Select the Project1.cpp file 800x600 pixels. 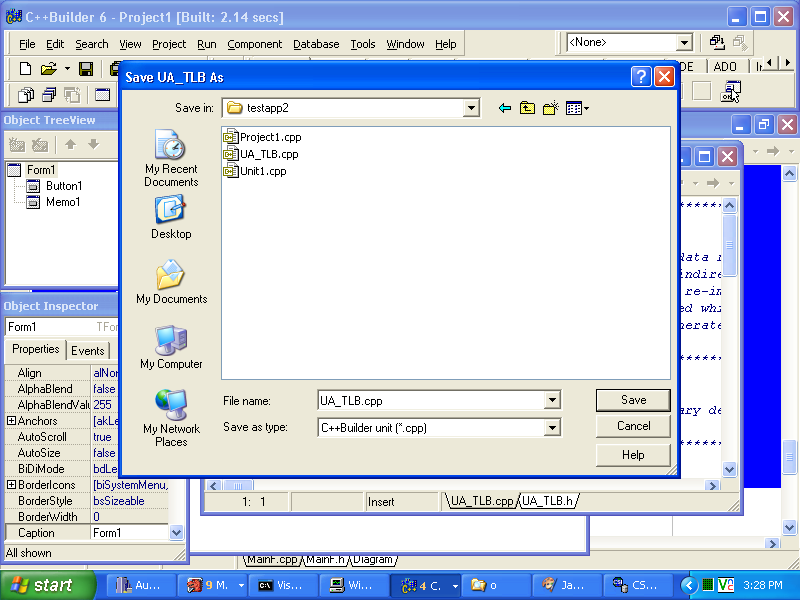[x=263, y=137]
